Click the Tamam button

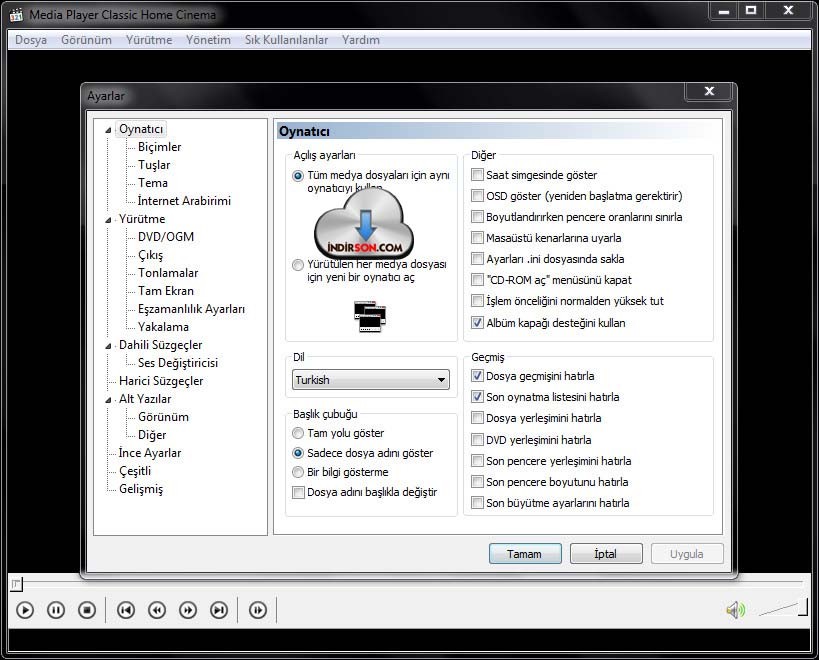[x=525, y=553]
